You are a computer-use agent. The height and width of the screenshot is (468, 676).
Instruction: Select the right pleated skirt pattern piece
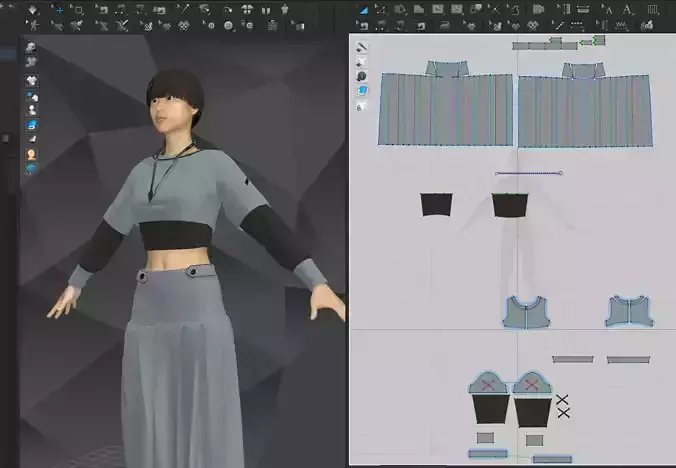coord(585,111)
